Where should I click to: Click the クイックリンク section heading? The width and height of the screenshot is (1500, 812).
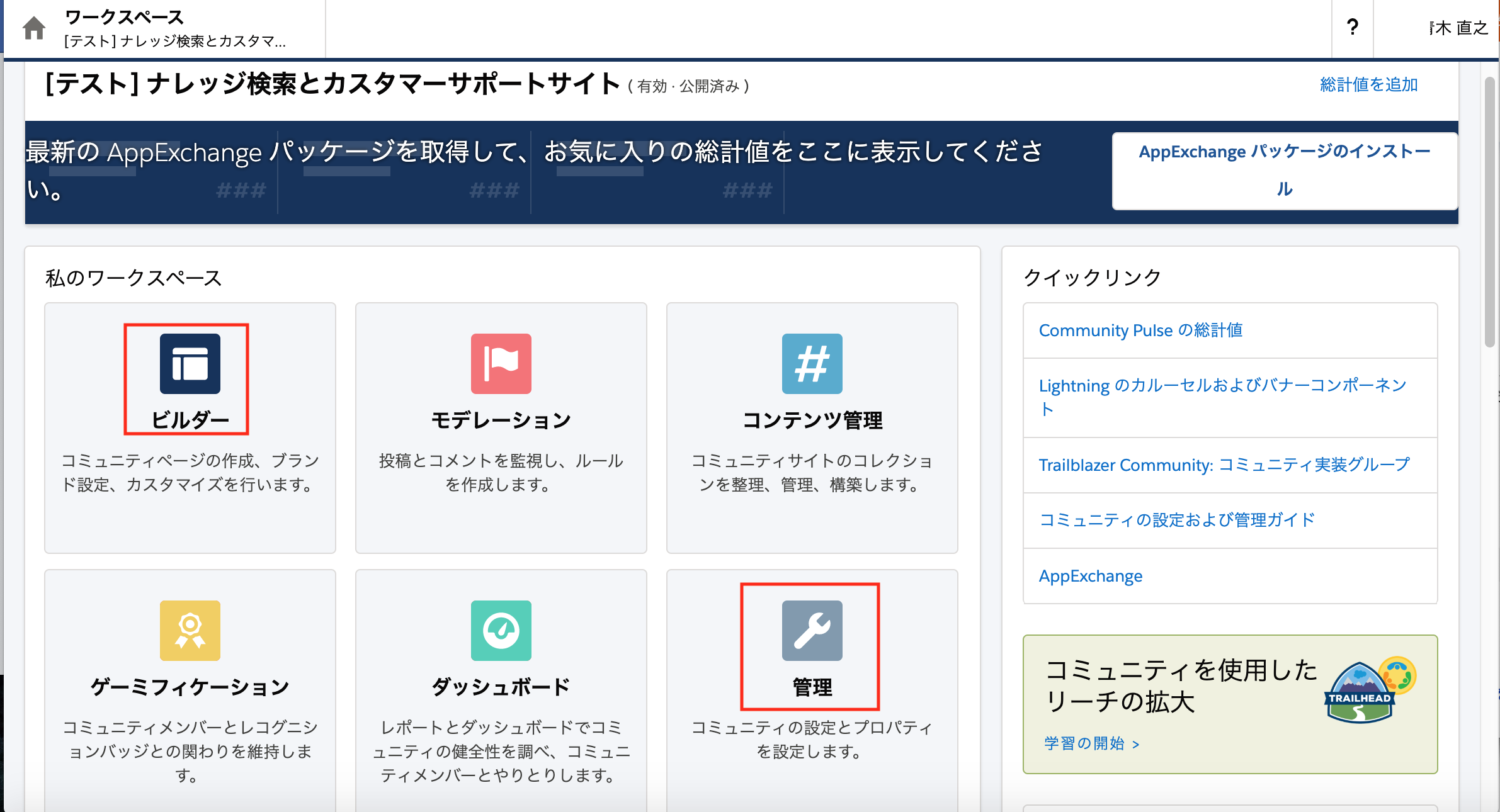(1093, 278)
